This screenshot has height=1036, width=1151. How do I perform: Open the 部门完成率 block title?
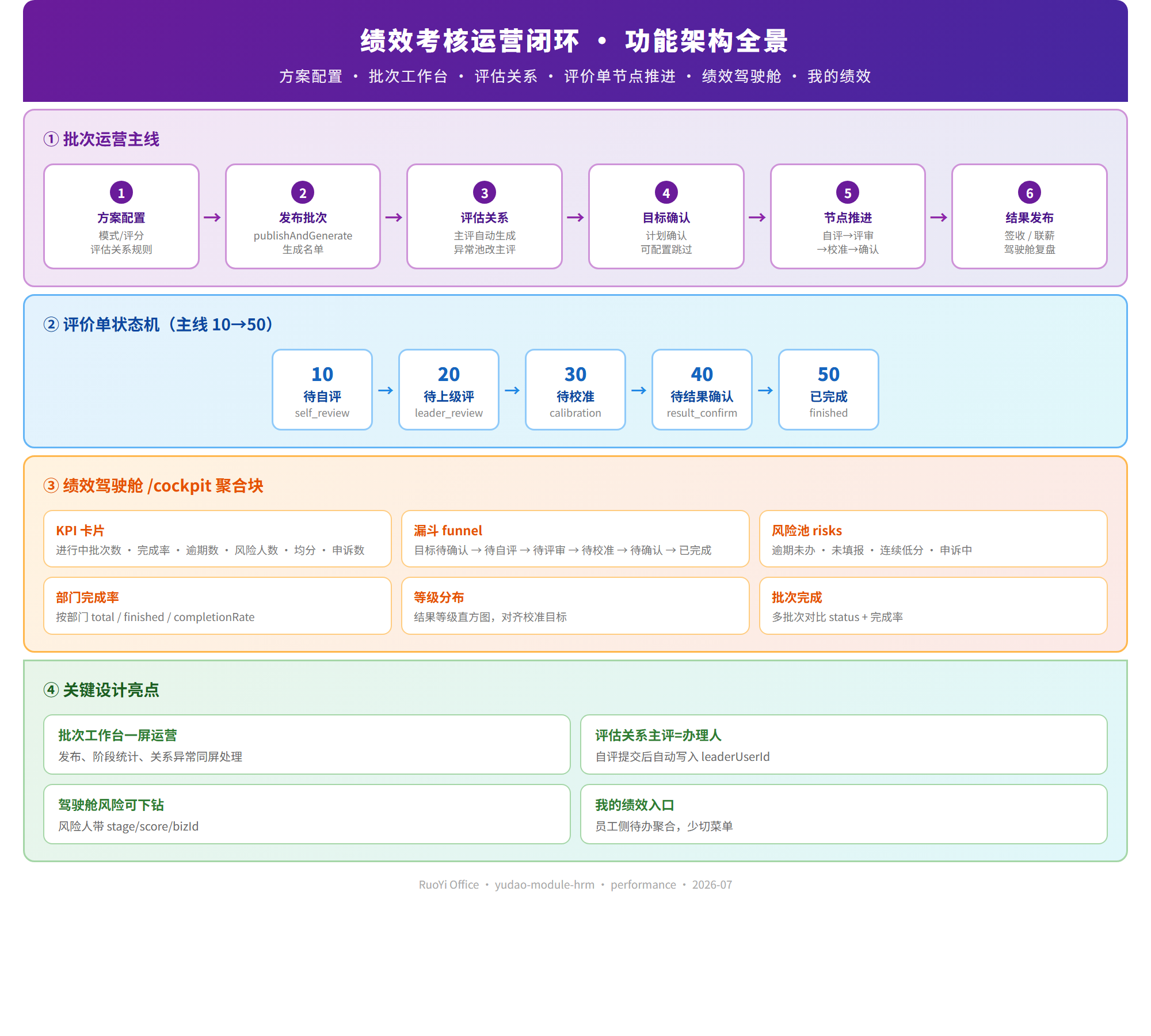point(87,597)
